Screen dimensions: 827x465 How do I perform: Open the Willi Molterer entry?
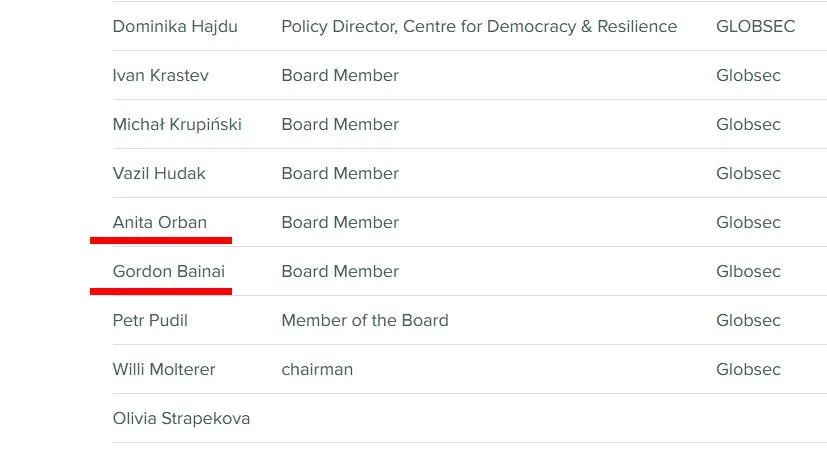click(164, 370)
